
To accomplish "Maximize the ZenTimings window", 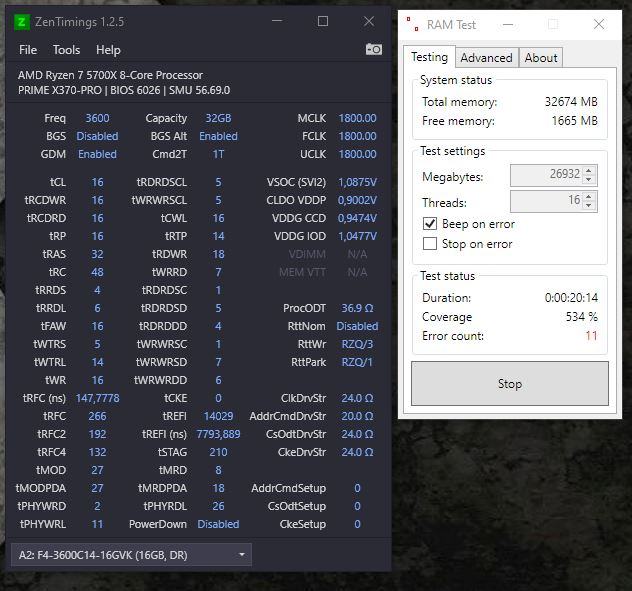I will click(x=322, y=21).
